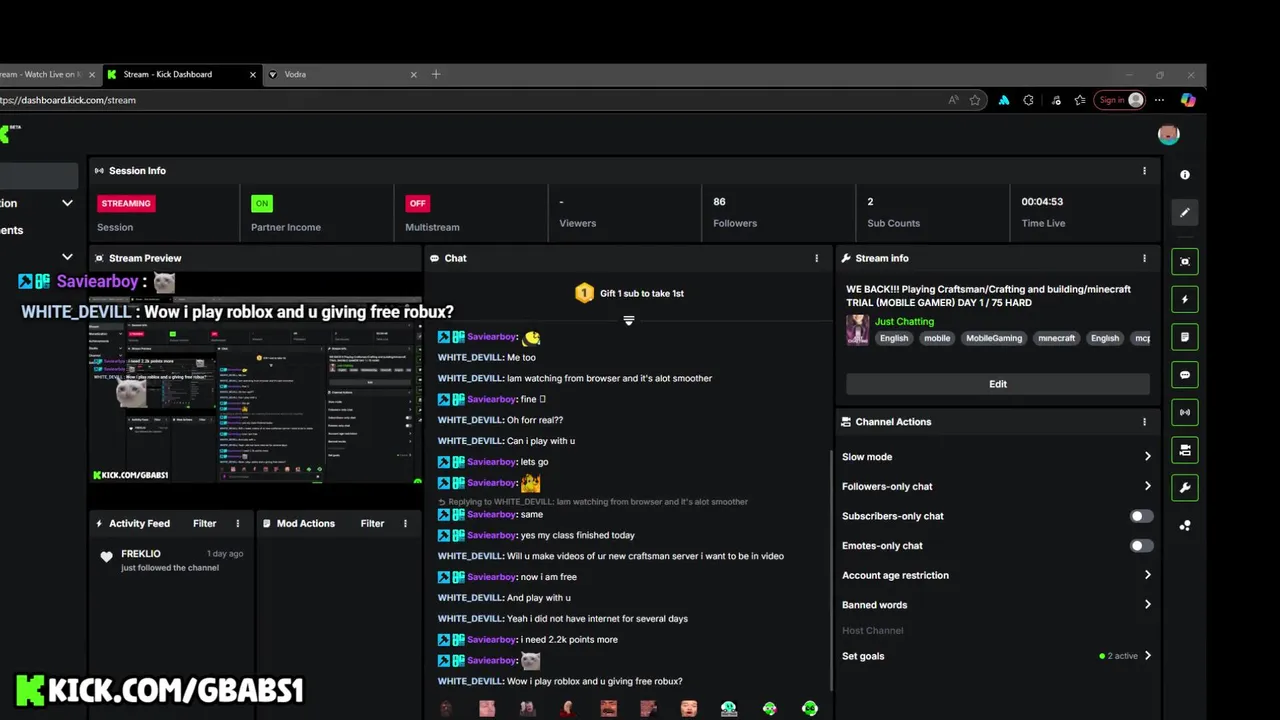The height and width of the screenshot is (720, 1280).
Task: Open the Channel Actions three-dot menu
Action: click(1145, 422)
